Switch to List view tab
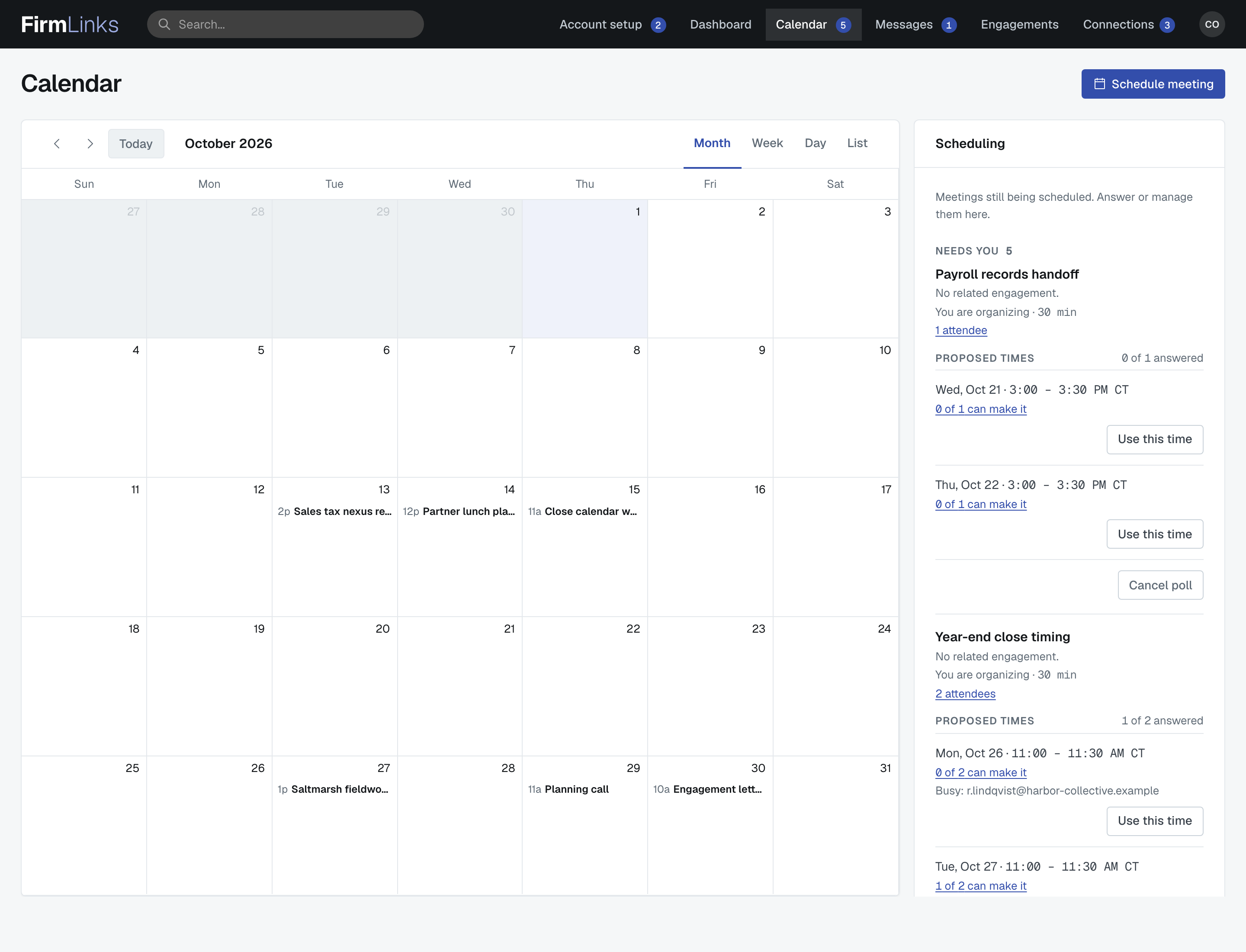This screenshot has width=1246, height=952. pyautogui.click(x=857, y=143)
